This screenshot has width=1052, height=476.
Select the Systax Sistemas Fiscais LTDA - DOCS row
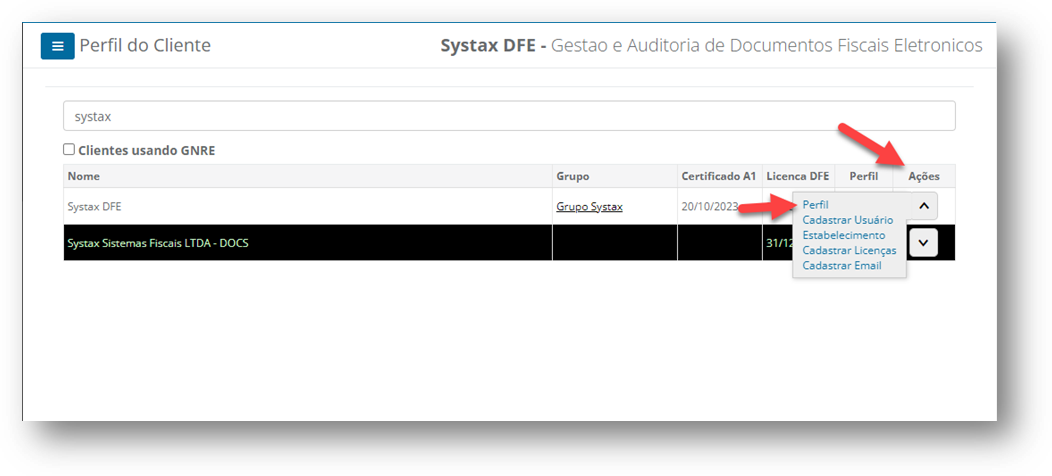(509, 243)
